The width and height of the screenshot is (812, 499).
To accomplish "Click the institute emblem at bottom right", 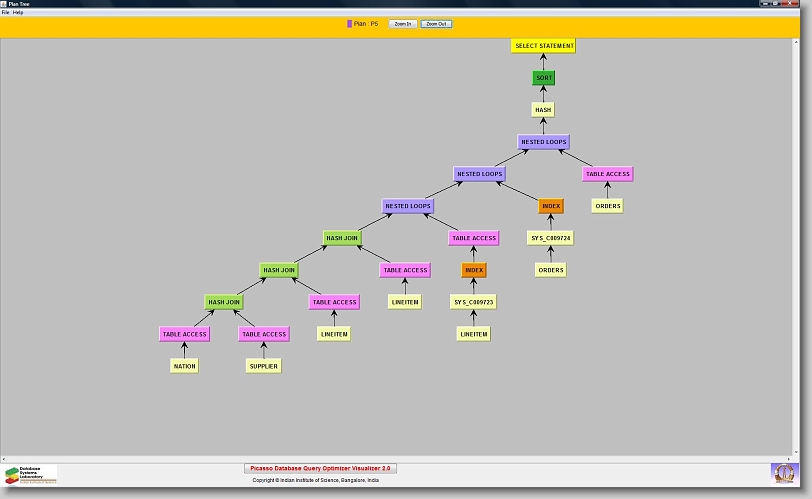I will point(785,473).
